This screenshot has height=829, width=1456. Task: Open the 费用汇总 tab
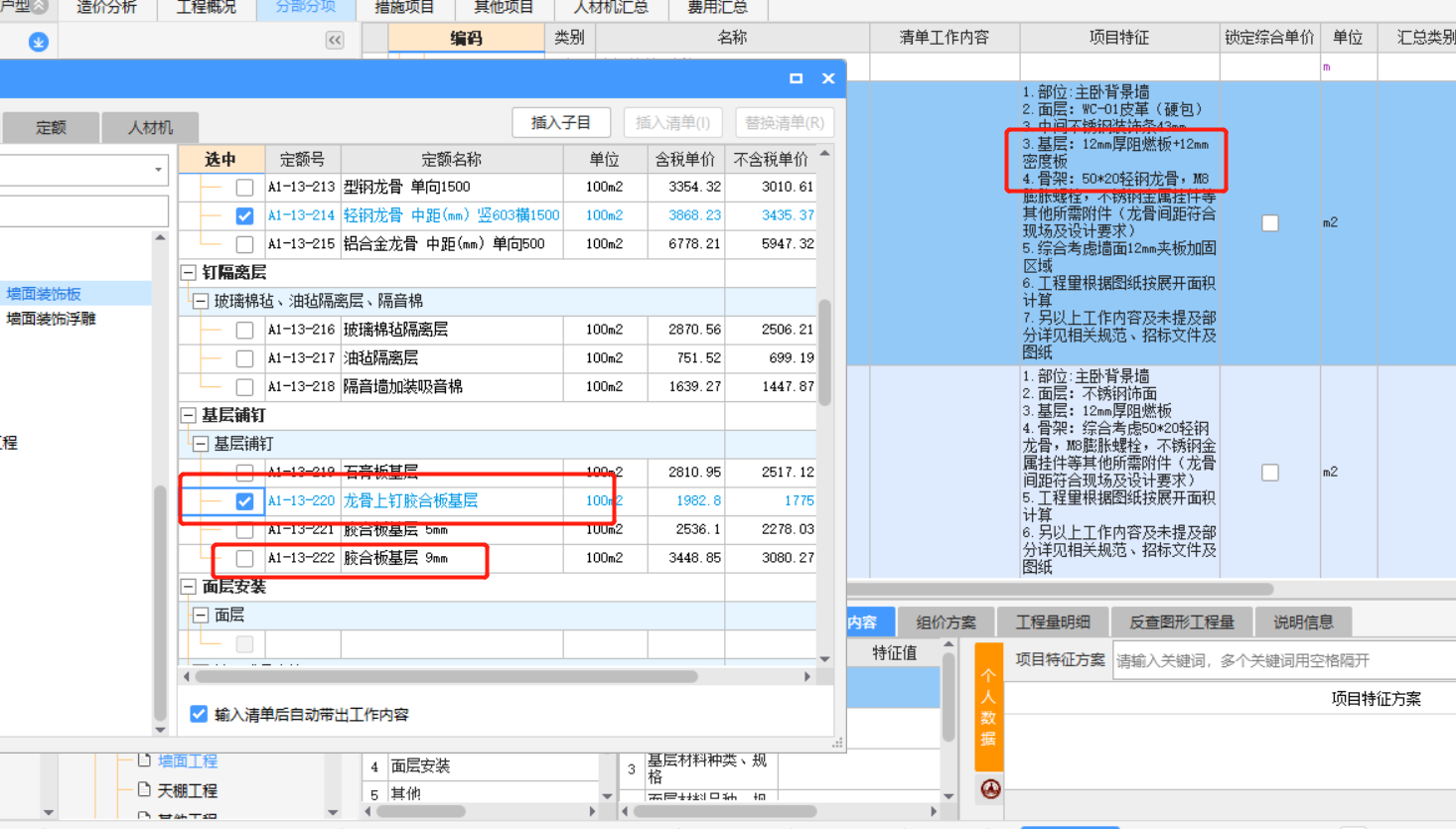[717, 8]
